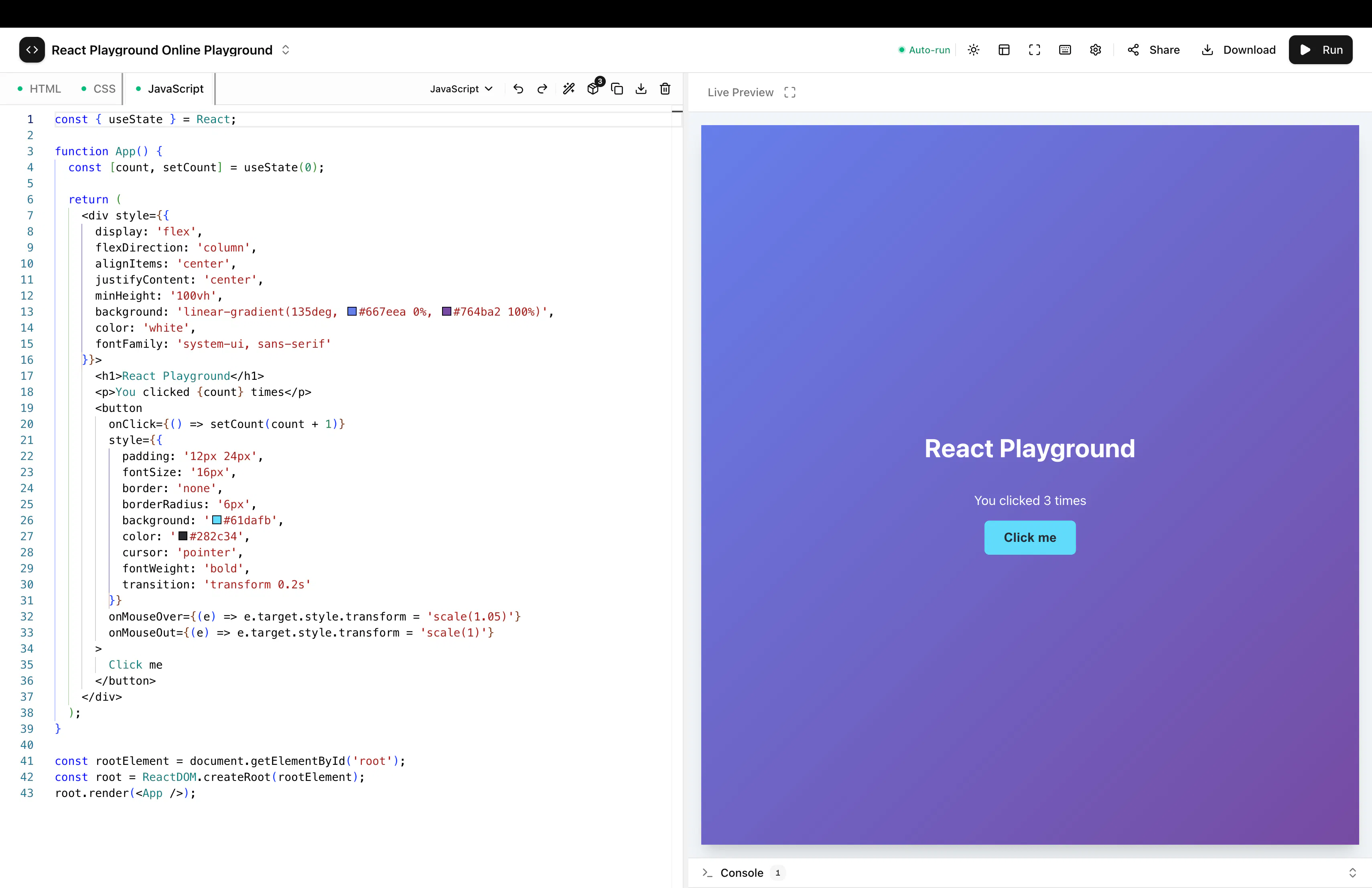Place cursor on 'function App() {' line
Image resolution: width=1372 pixels, height=888 pixels.
(x=108, y=152)
